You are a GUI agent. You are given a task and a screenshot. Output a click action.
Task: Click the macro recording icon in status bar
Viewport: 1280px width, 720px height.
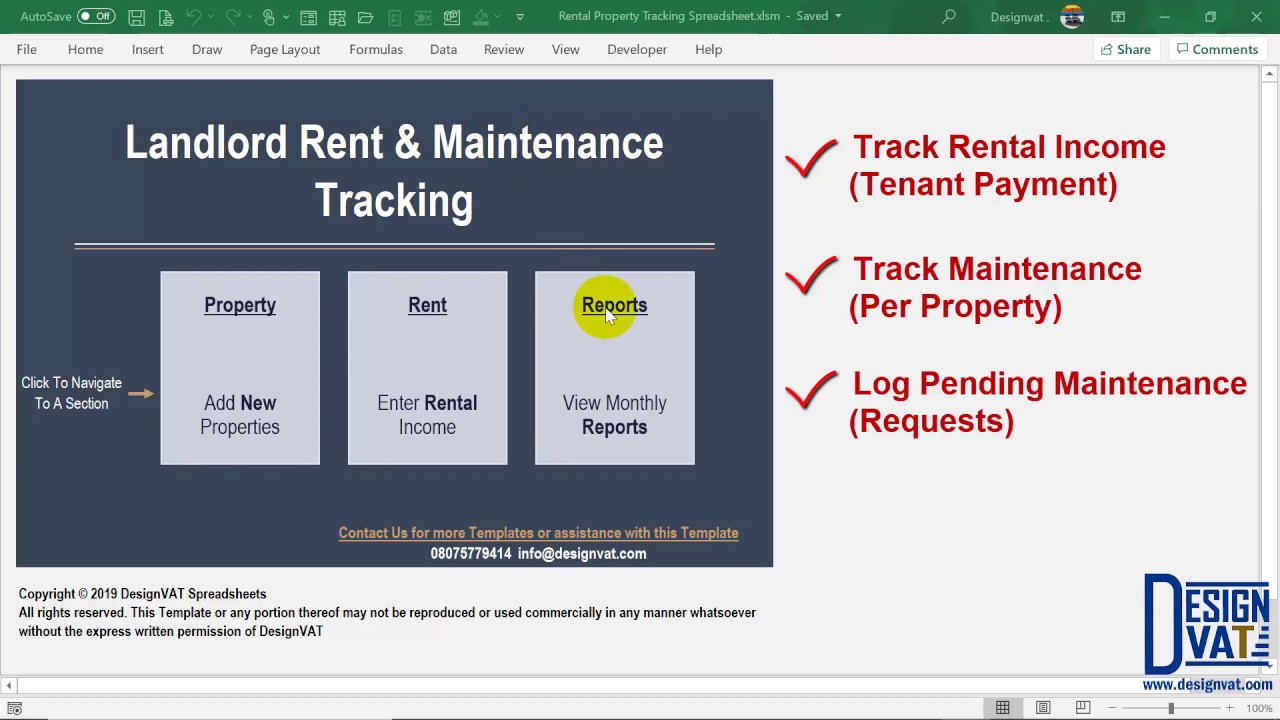tap(14, 708)
